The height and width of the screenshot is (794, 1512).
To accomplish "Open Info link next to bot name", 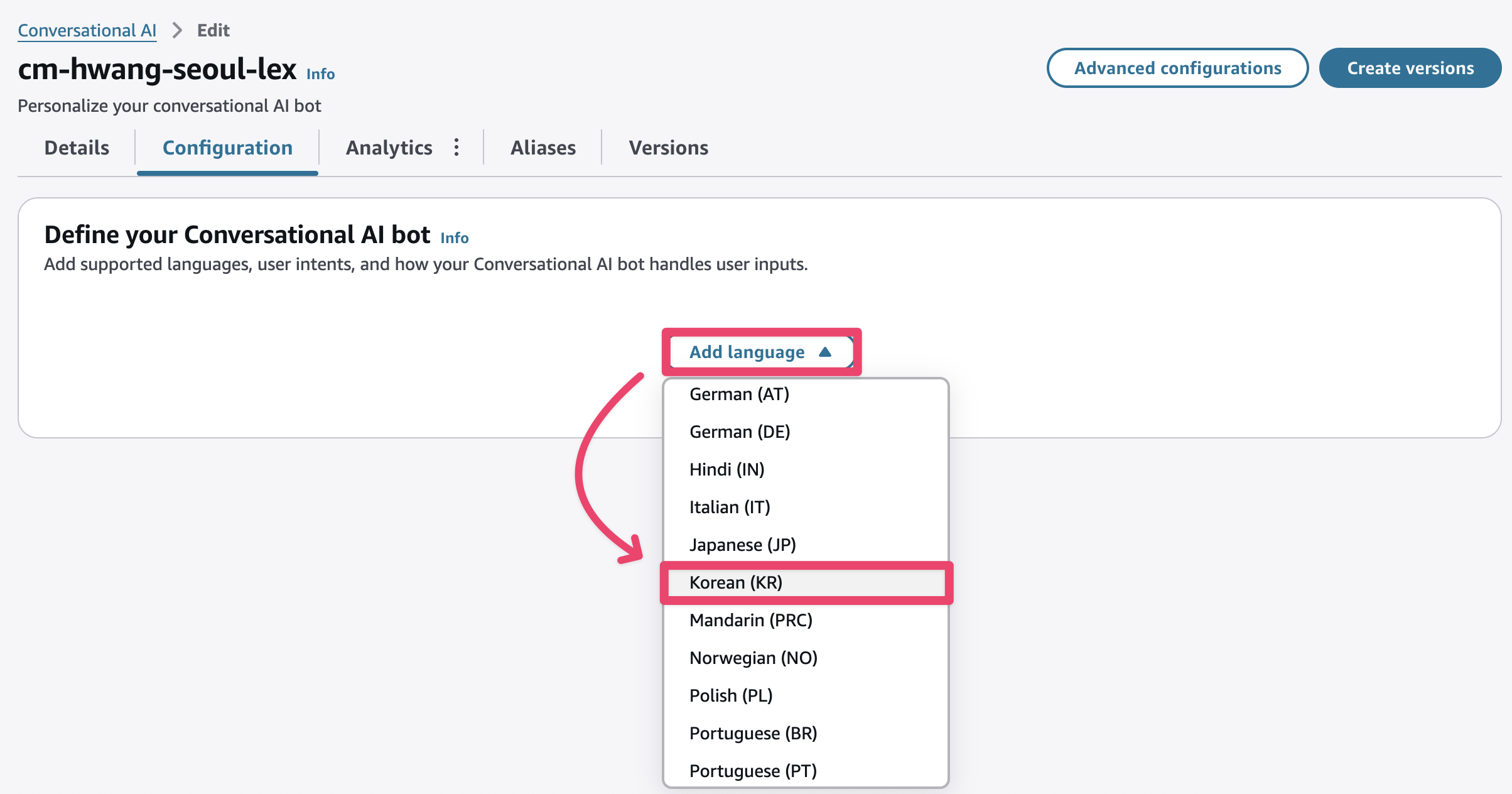I will [x=320, y=74].
